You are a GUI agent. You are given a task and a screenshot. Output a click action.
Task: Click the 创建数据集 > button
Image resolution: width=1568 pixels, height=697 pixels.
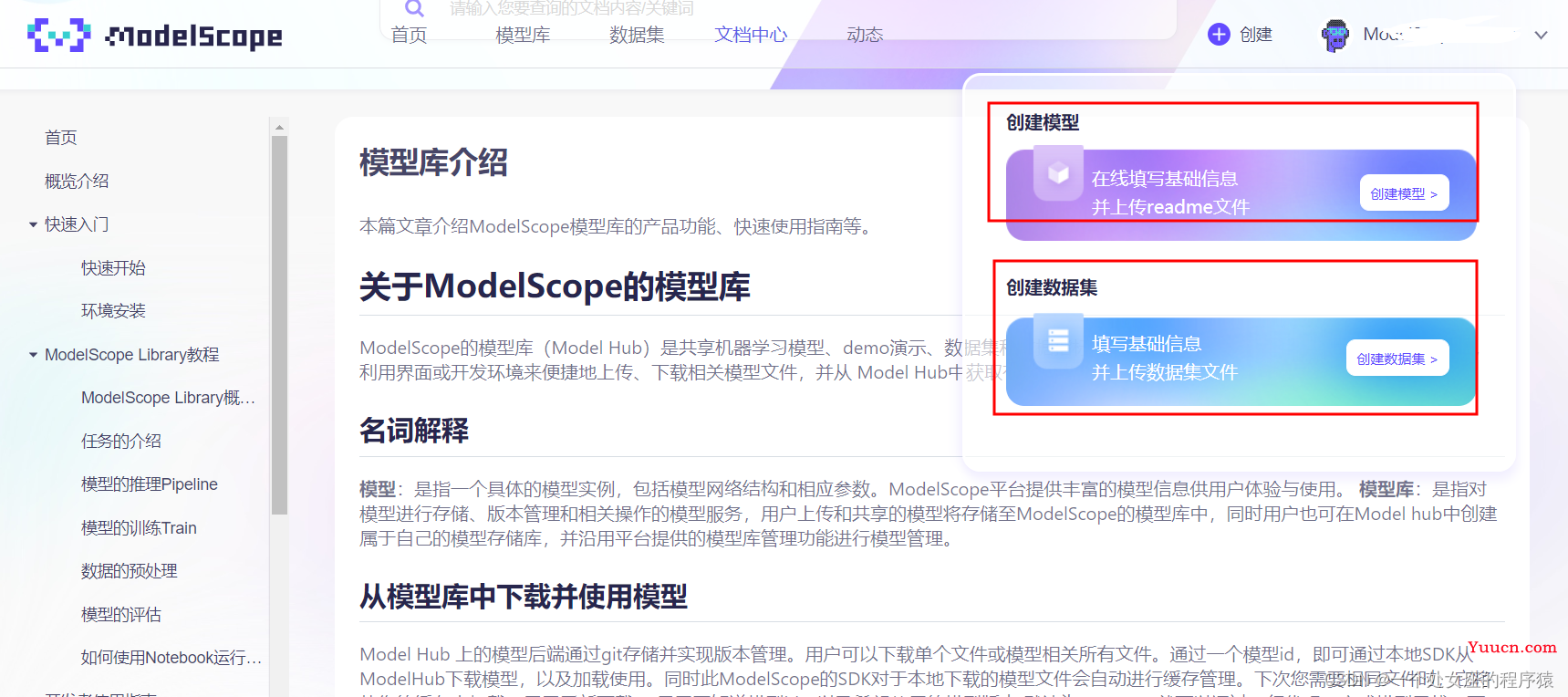1397,359
